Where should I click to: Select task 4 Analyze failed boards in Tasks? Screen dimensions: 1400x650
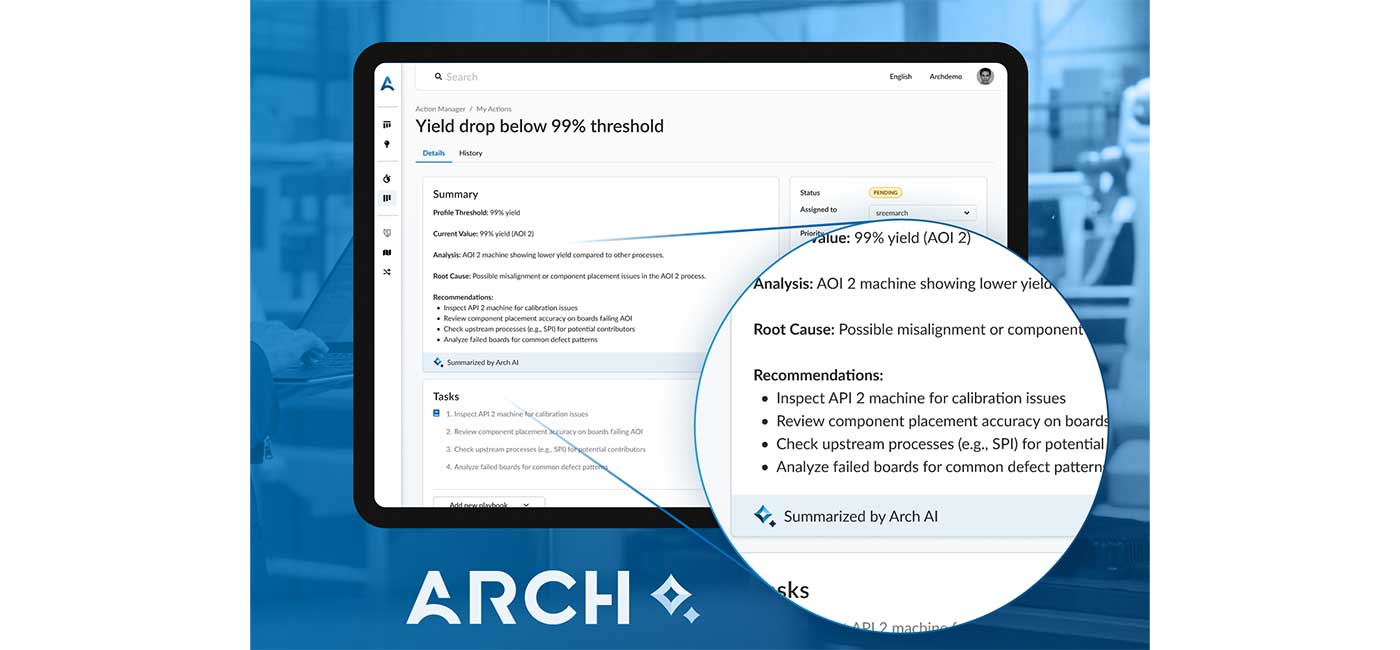pyautogui.click(x=527, y=467)
